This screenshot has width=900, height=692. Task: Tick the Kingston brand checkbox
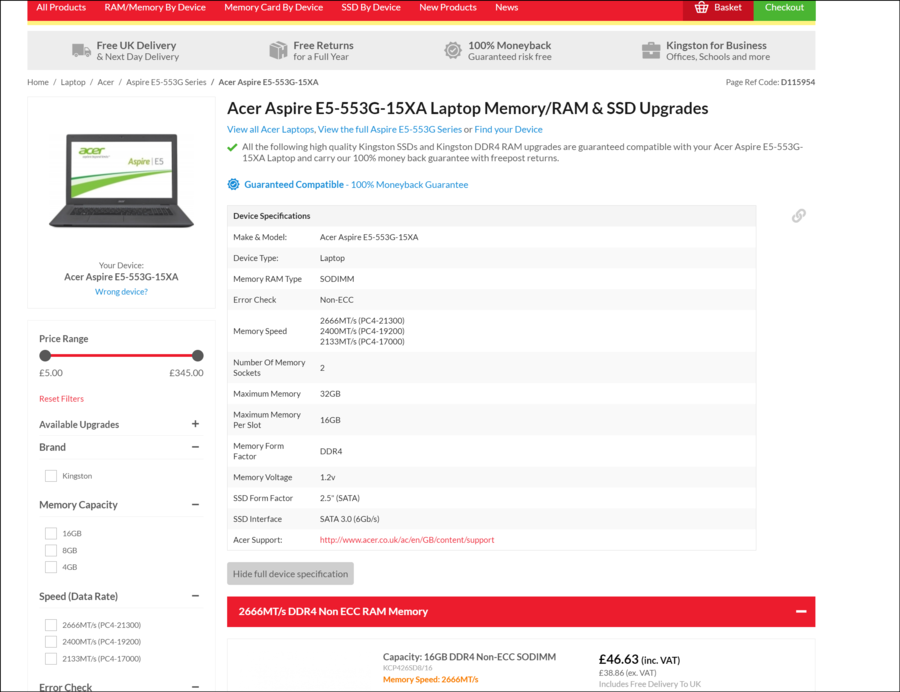pyautogui.click(x=51, y=476)
